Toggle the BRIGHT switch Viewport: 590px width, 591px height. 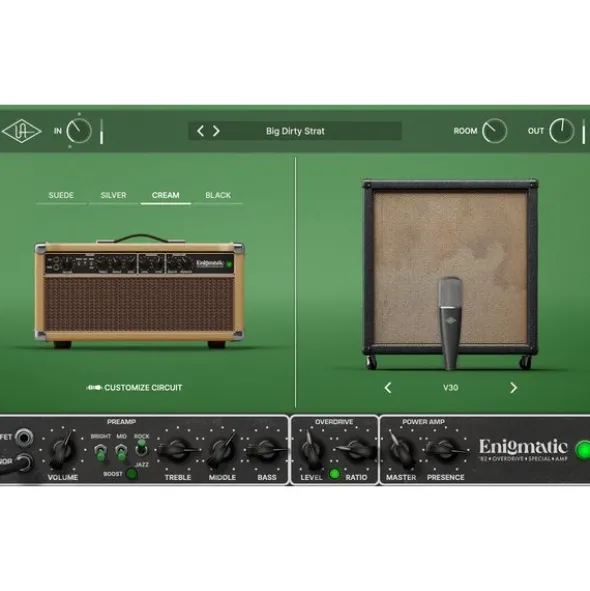point(100,452)
